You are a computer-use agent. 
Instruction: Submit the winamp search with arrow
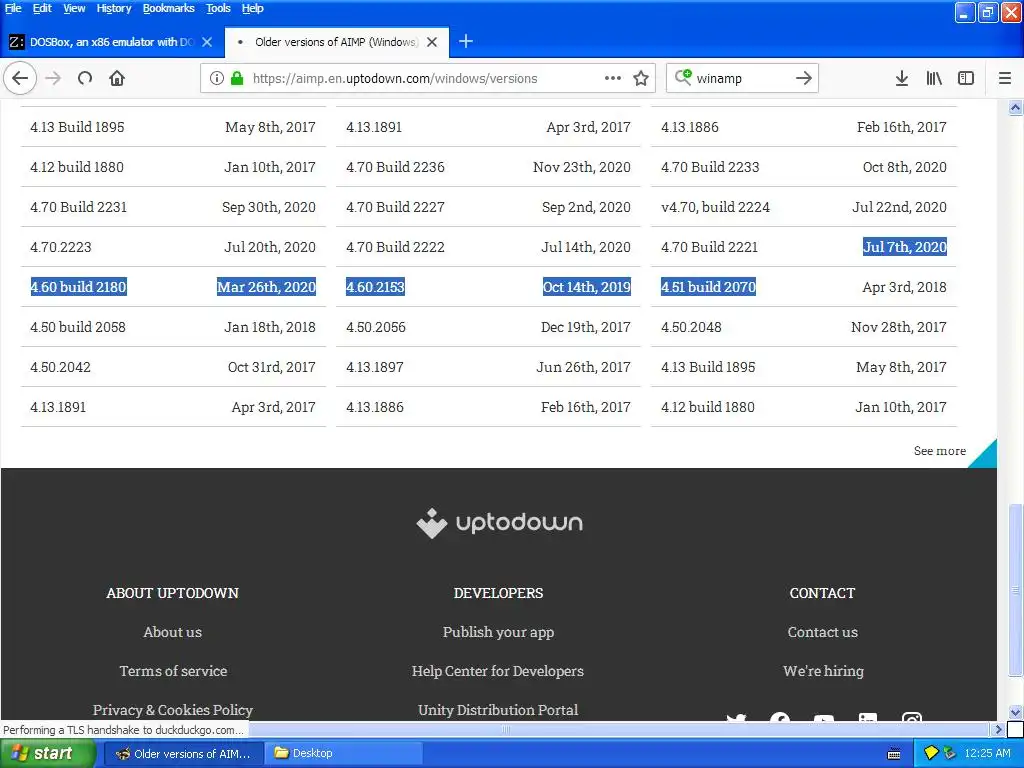tap(804, 78)
